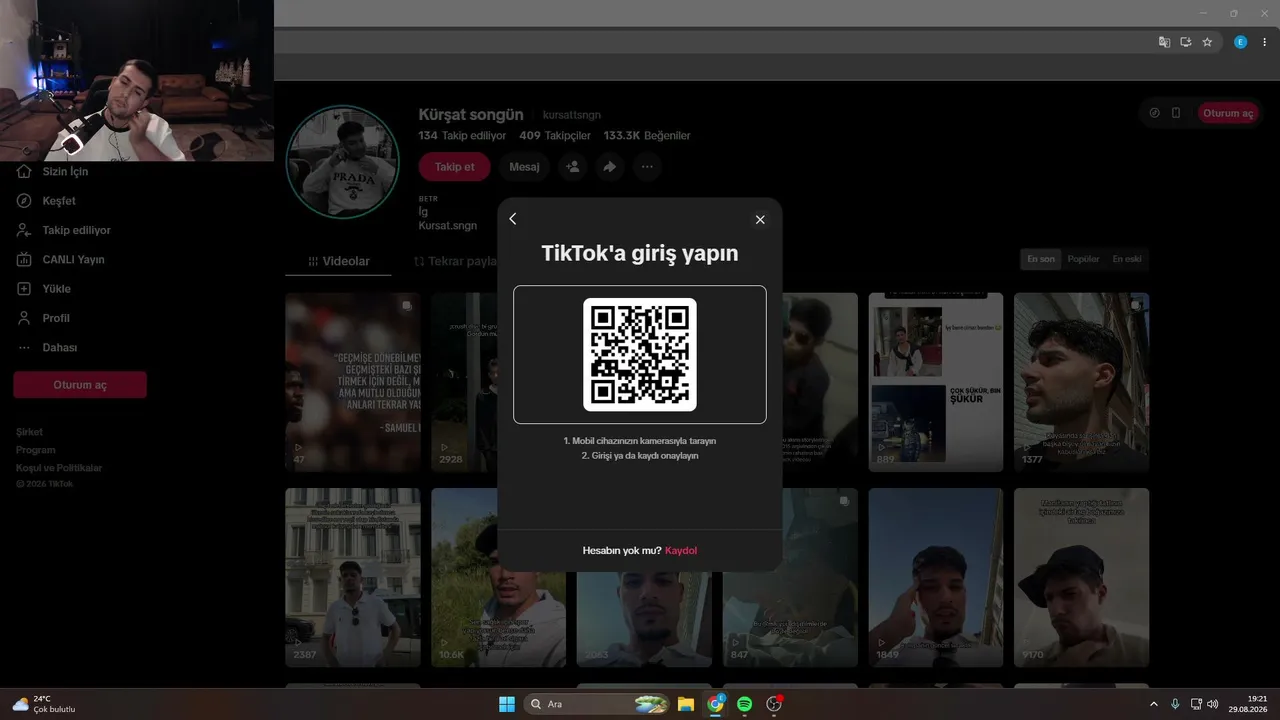1280x720 pixels.
Task: Open OBS Studio from the taskbar
Action: click(x=774, y=704)
